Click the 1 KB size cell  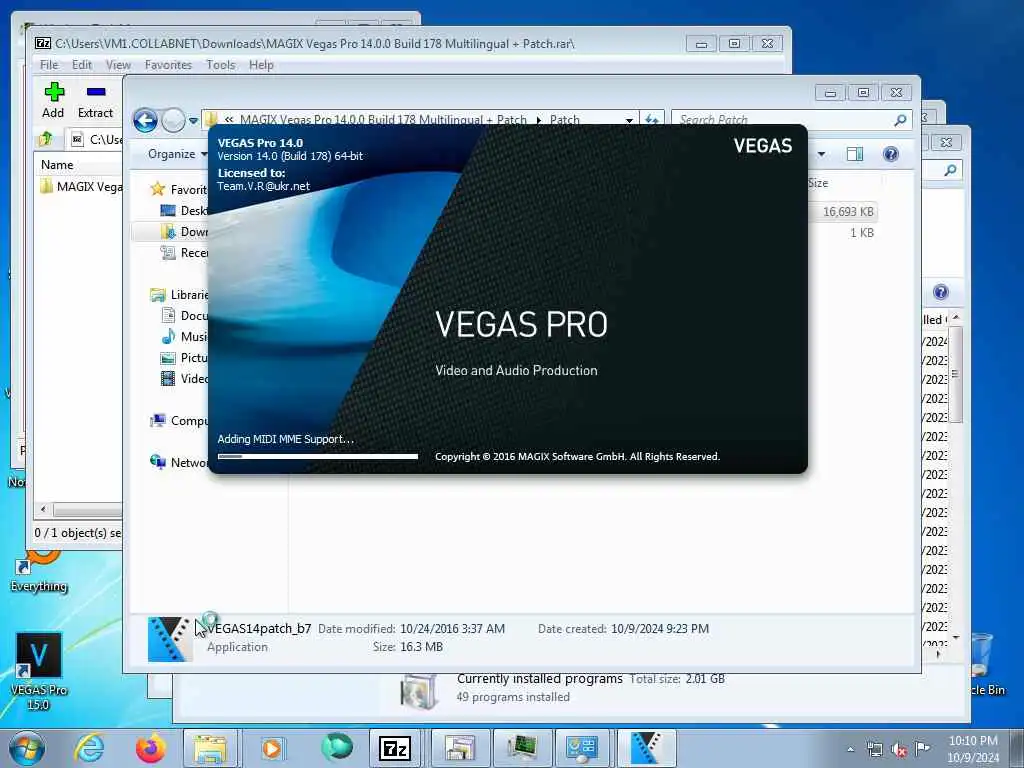pos(861,232)
